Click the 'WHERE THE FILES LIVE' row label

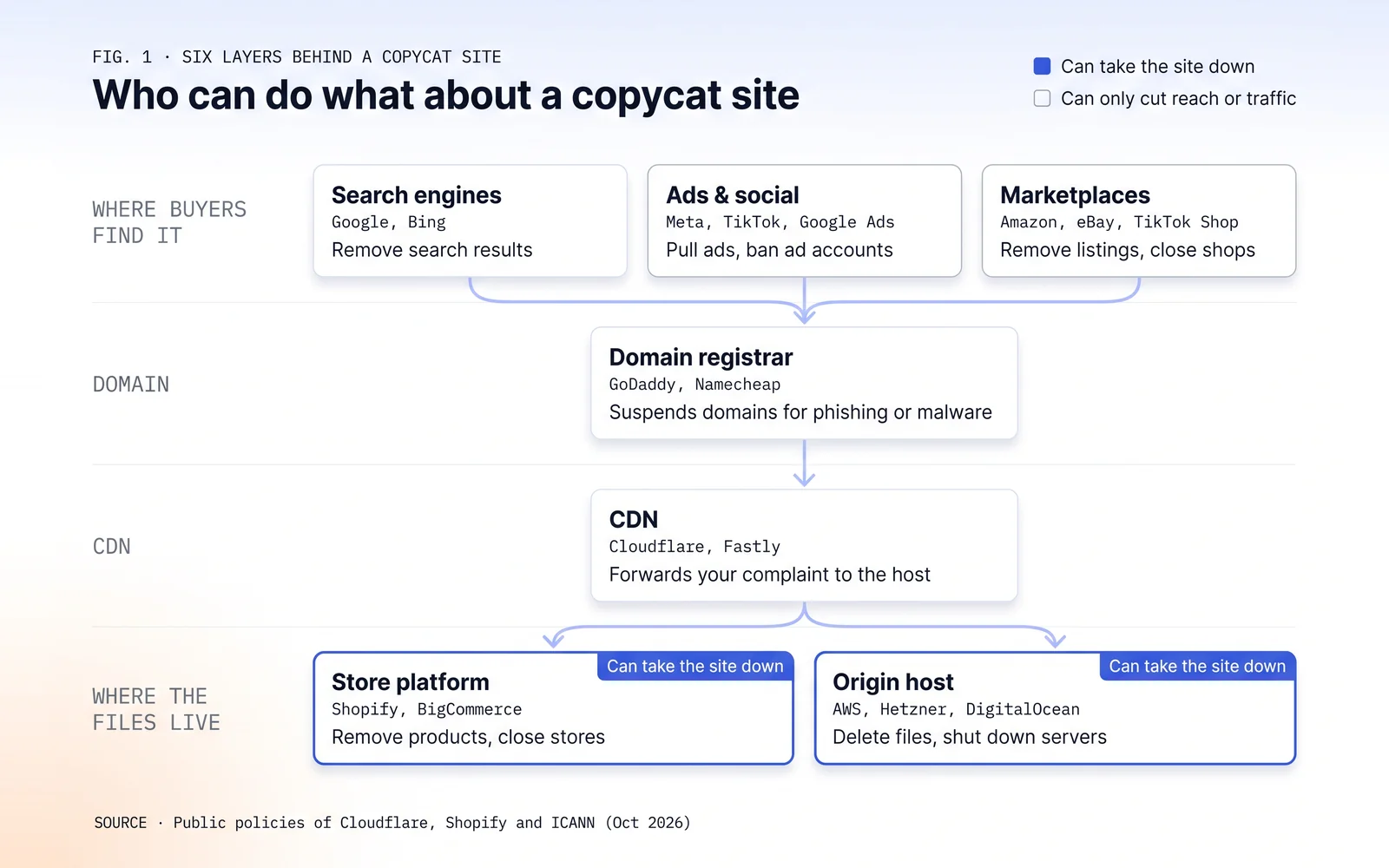pos(156,709)
